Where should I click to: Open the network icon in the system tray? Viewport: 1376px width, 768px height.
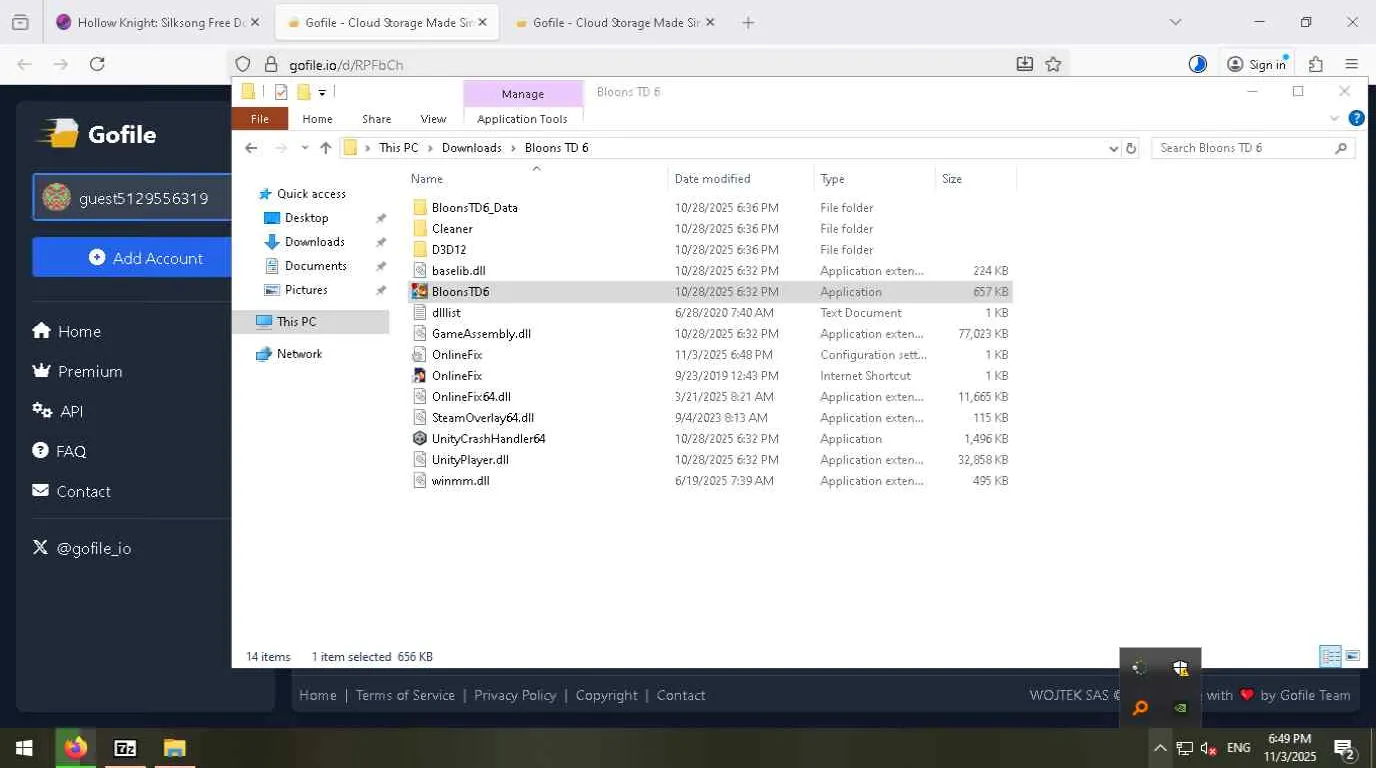pos(1184,748)
